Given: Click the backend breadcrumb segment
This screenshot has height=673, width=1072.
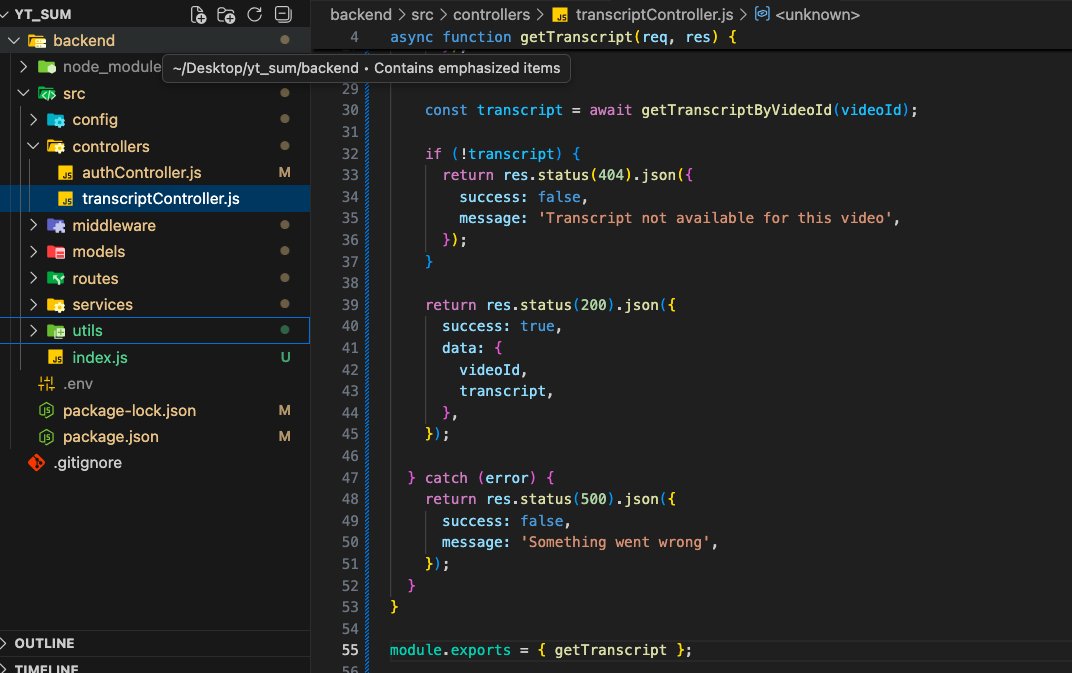Looking at the screenshot, I should 361,14.
